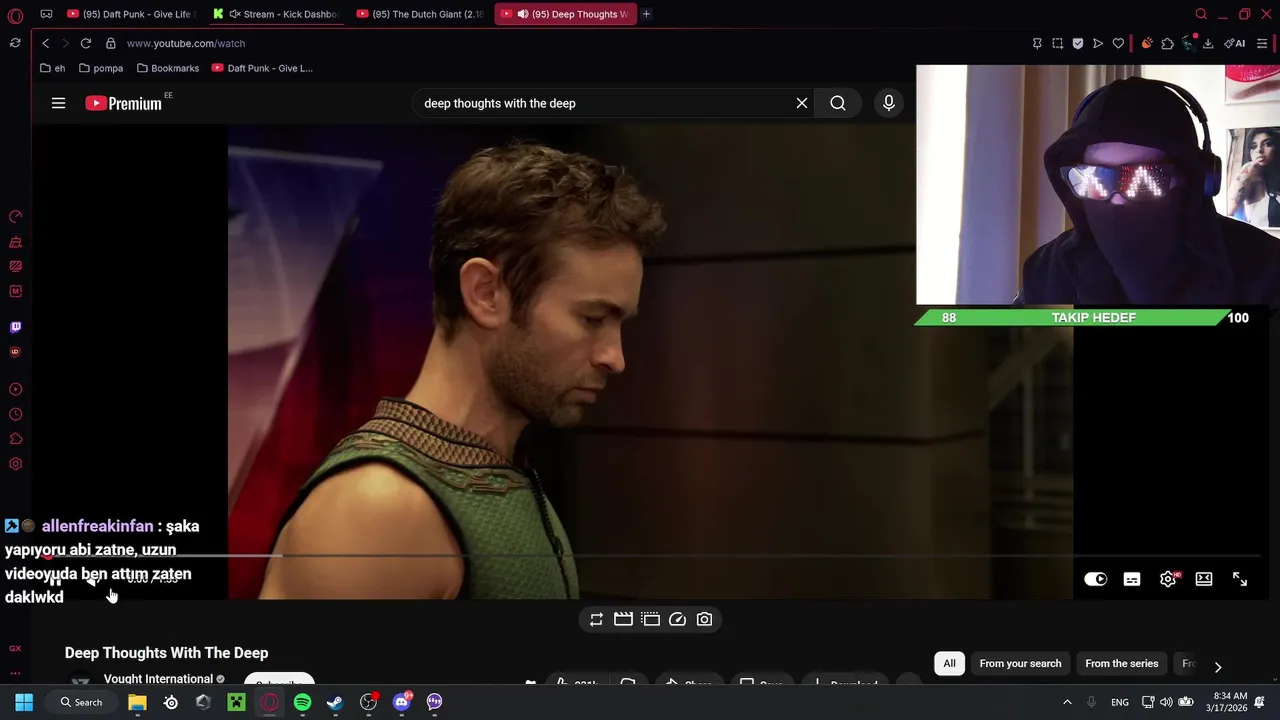Expand more filter chips with right chevron
The image size is (1280, 720).
[x=1217, y=667]
